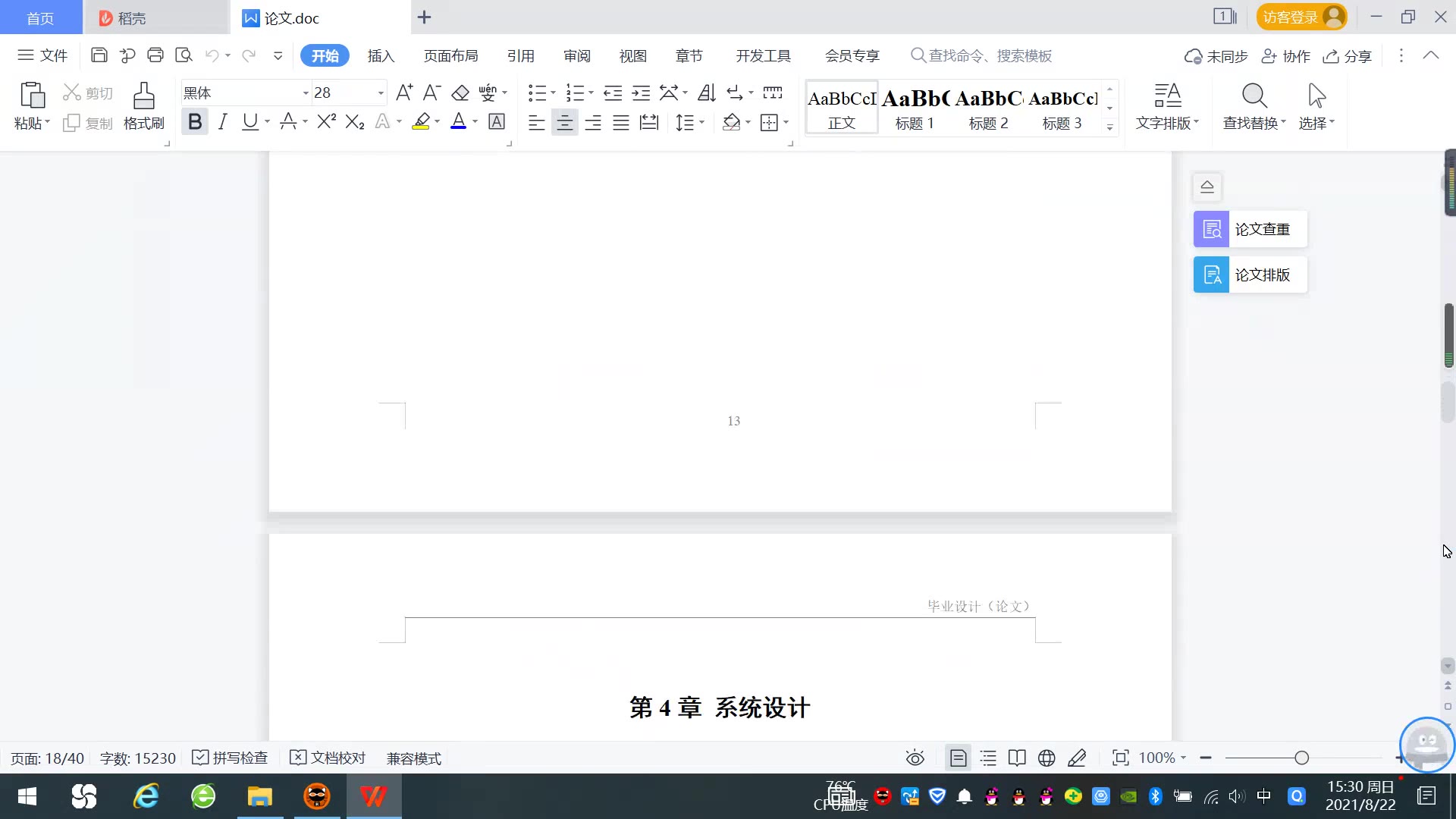Open the zoom level 100% dropdown
This screenshot has height=819, width=1456.
point(1163,758)
